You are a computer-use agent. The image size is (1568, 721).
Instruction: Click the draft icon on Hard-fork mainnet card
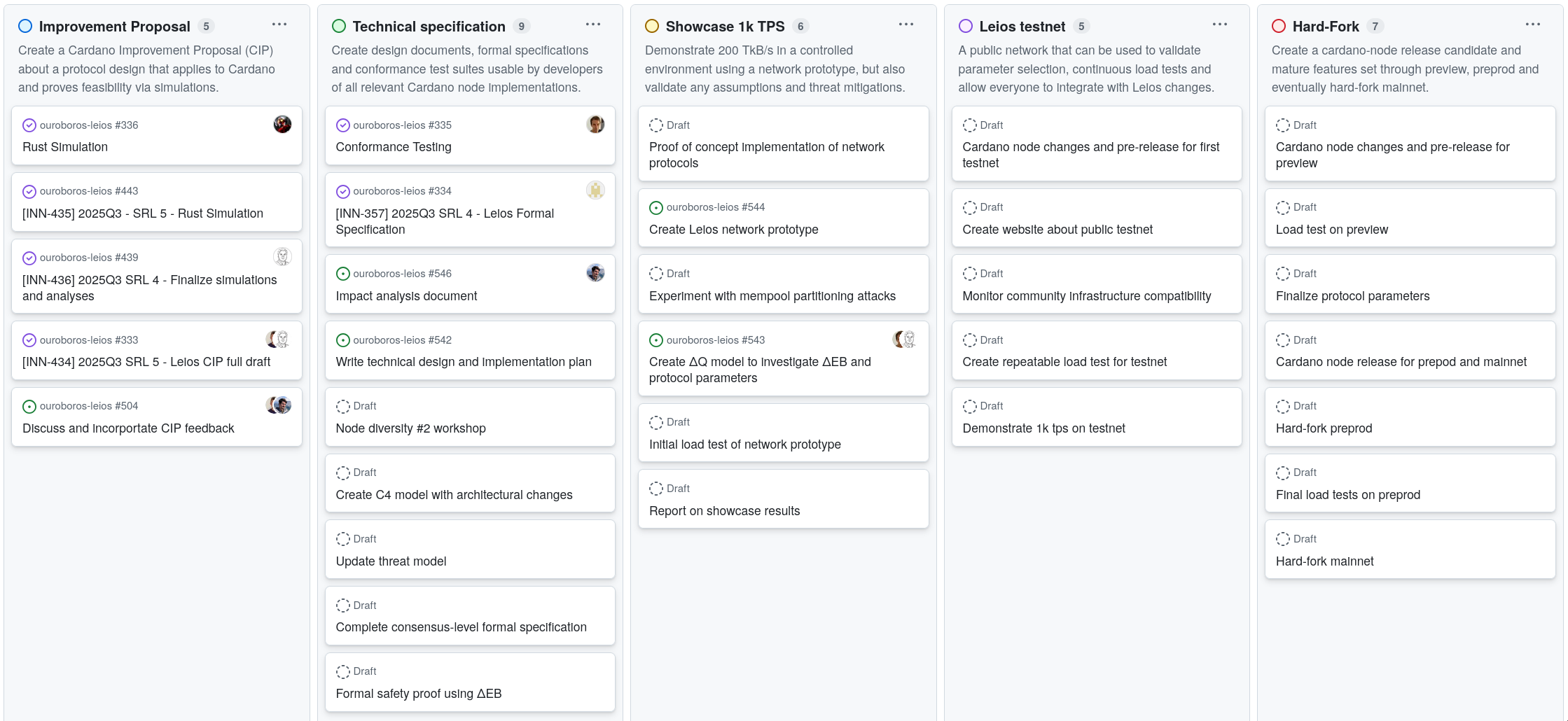[1282, 539]
